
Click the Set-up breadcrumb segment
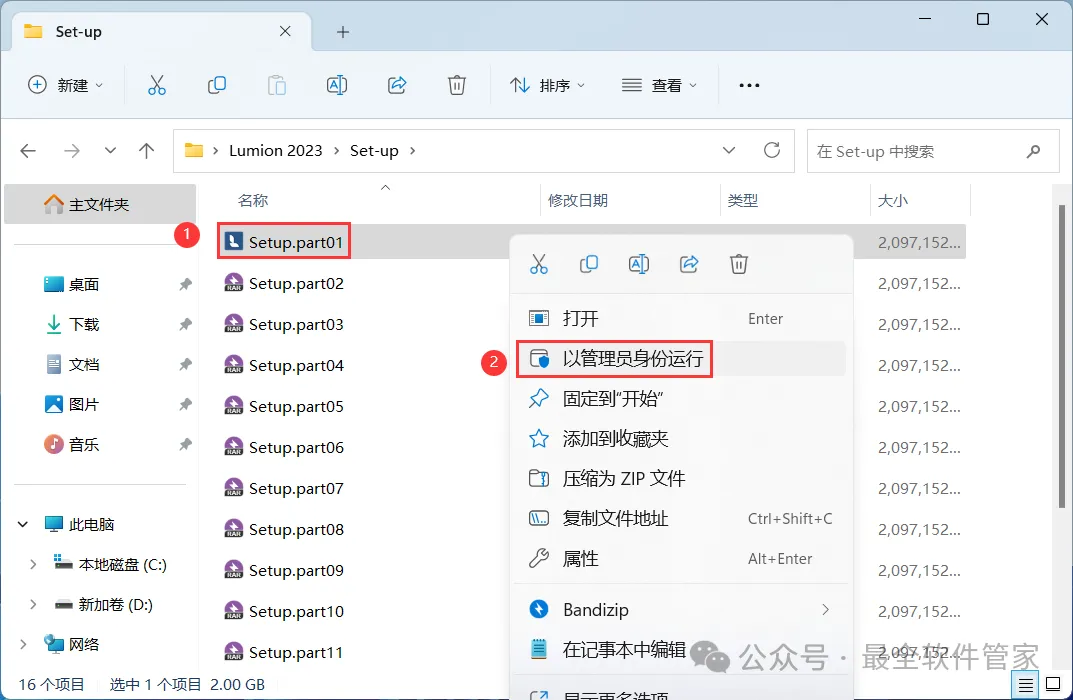pos(374,151)
